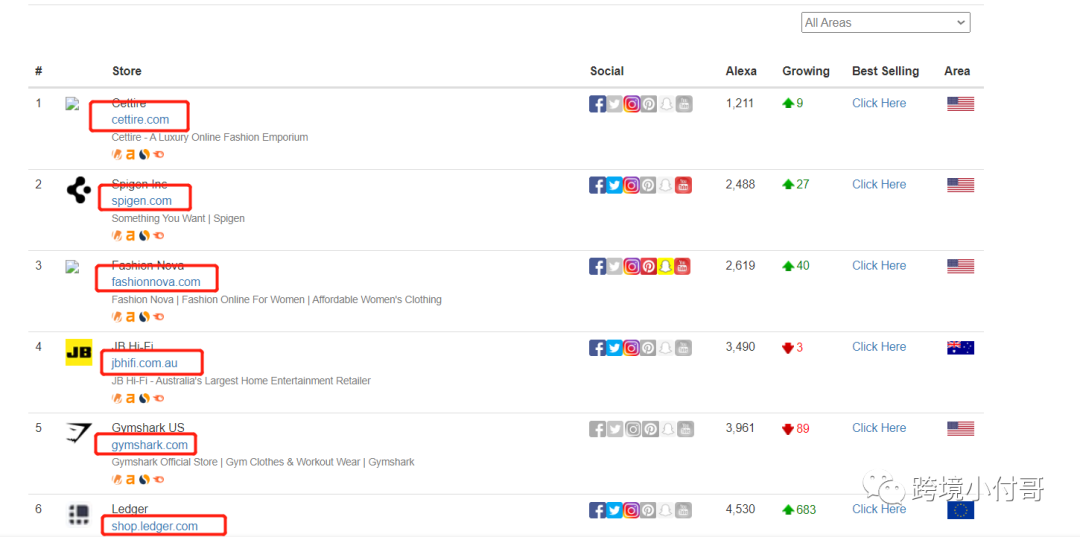Click Here best selling for Cettire

879,103
